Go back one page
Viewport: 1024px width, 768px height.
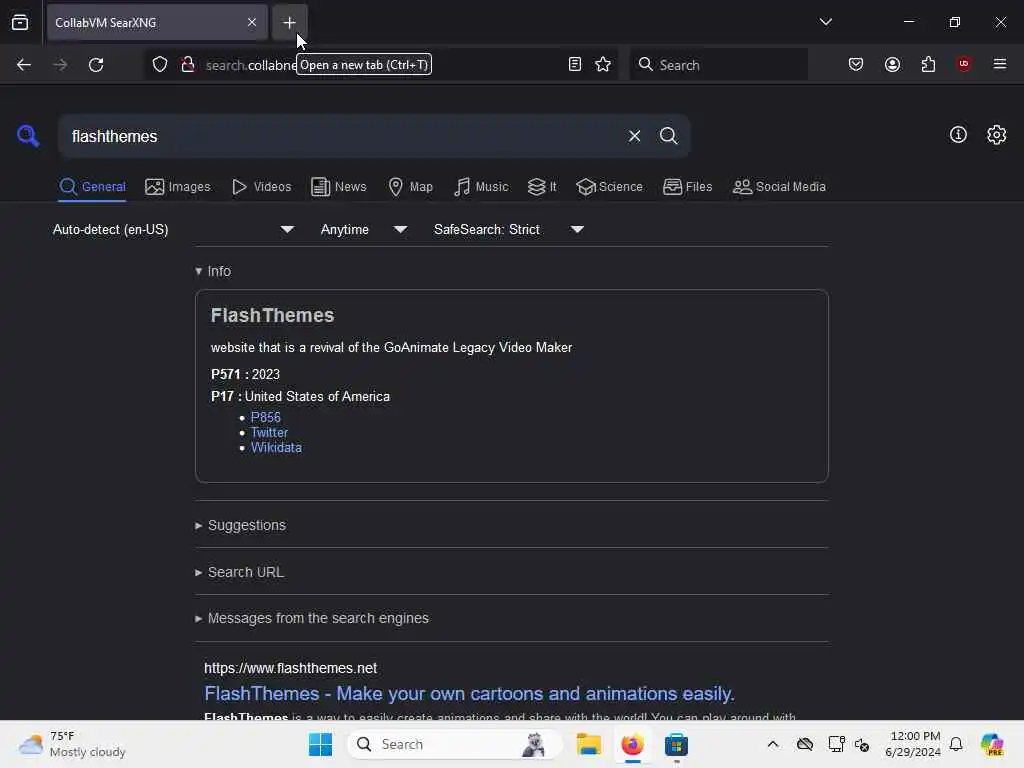(24, 65)
